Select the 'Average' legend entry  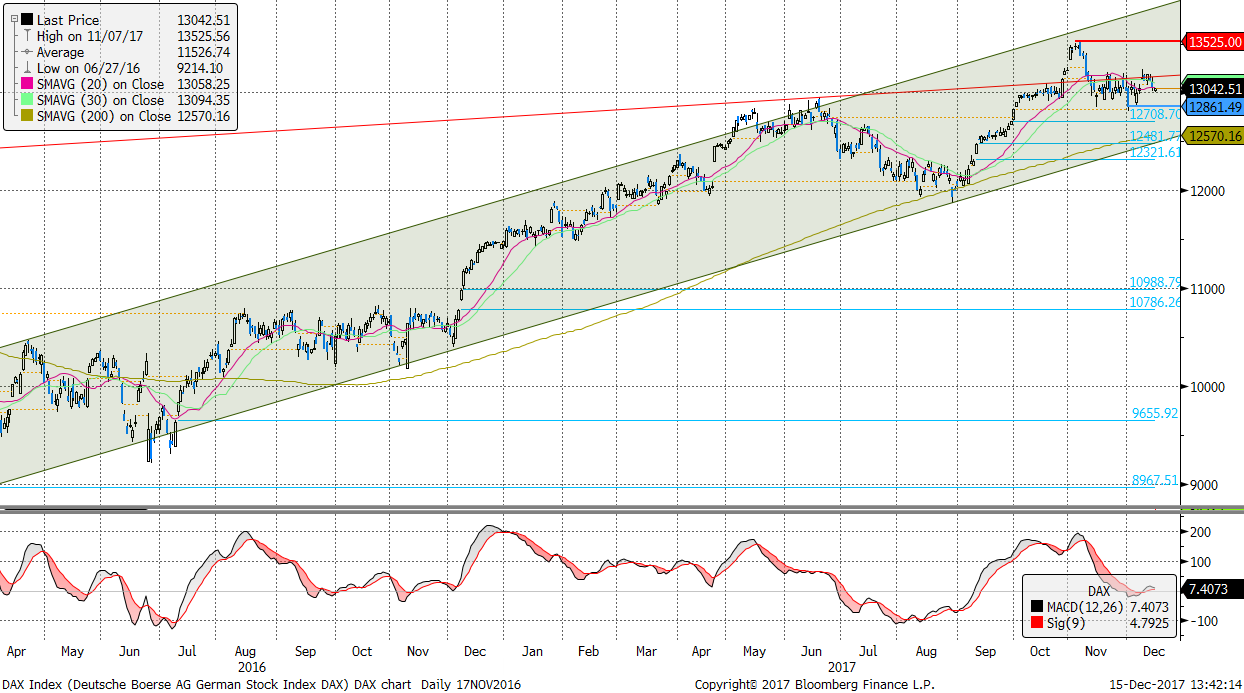tap(60, 52)
